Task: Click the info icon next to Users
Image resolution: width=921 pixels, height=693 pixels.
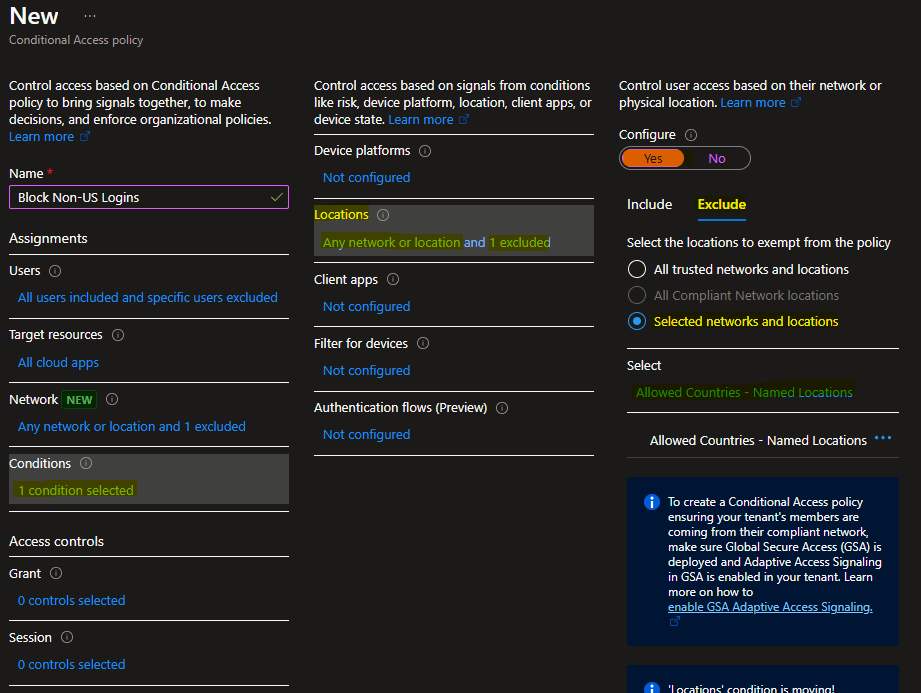Action: click(55, 271)
